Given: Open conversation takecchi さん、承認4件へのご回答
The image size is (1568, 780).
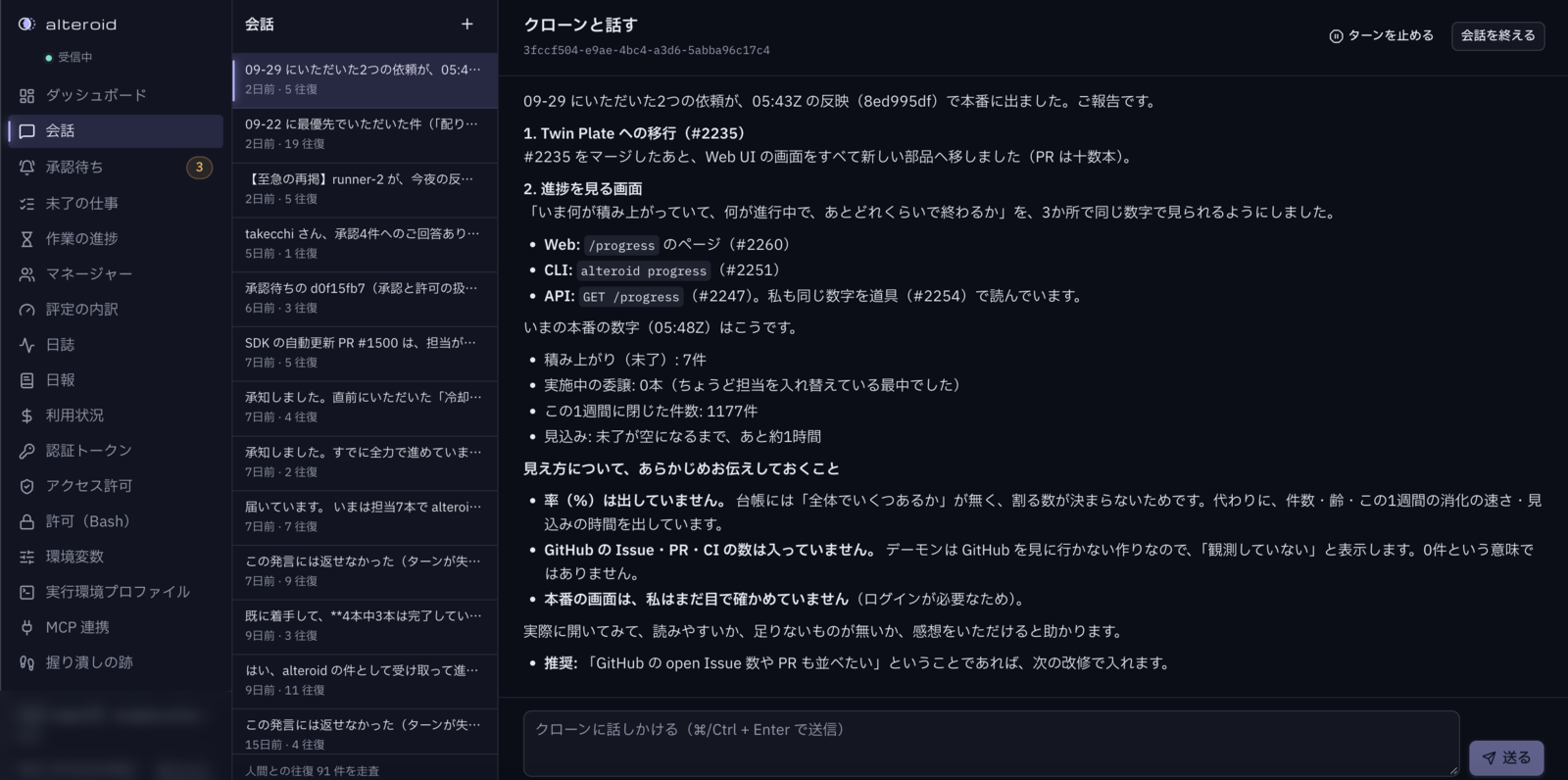Looking at the screenshot, I should click(x=365, y=243).
